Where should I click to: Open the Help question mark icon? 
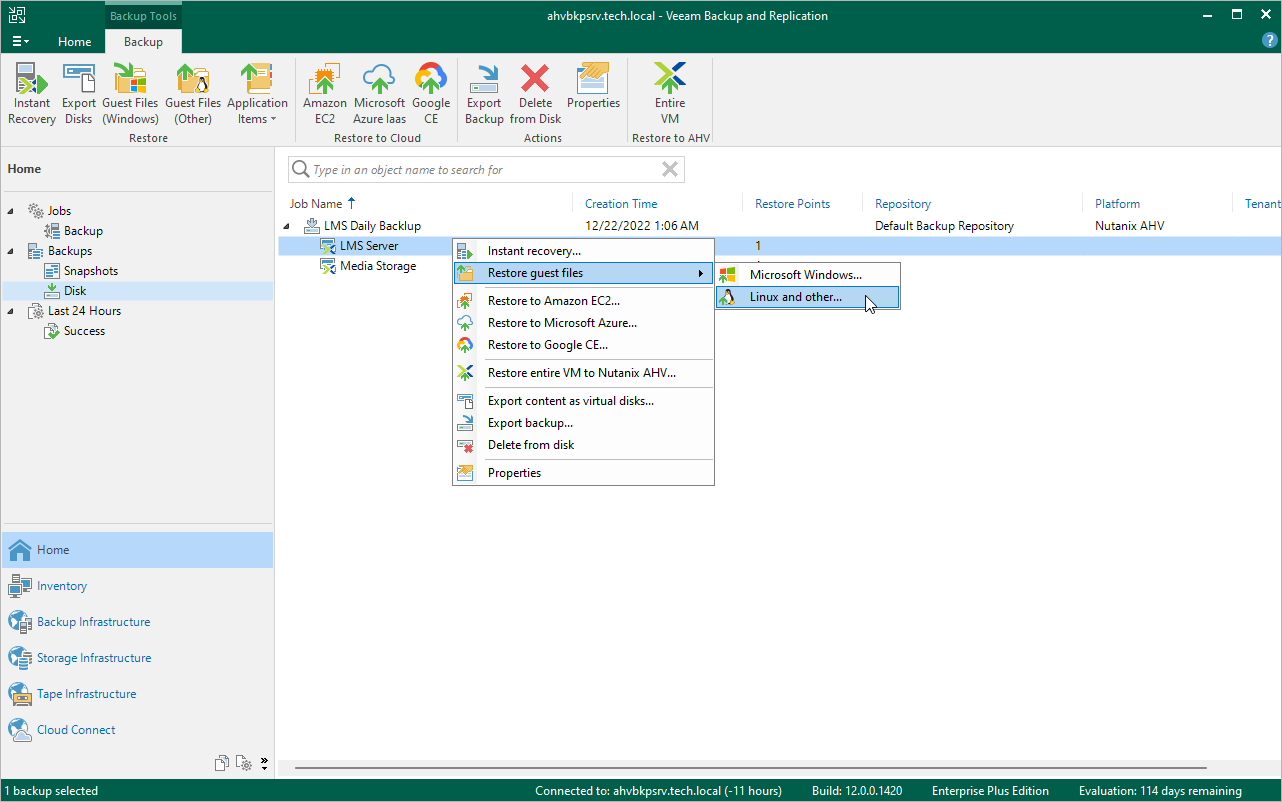[x=1270, y=41]
